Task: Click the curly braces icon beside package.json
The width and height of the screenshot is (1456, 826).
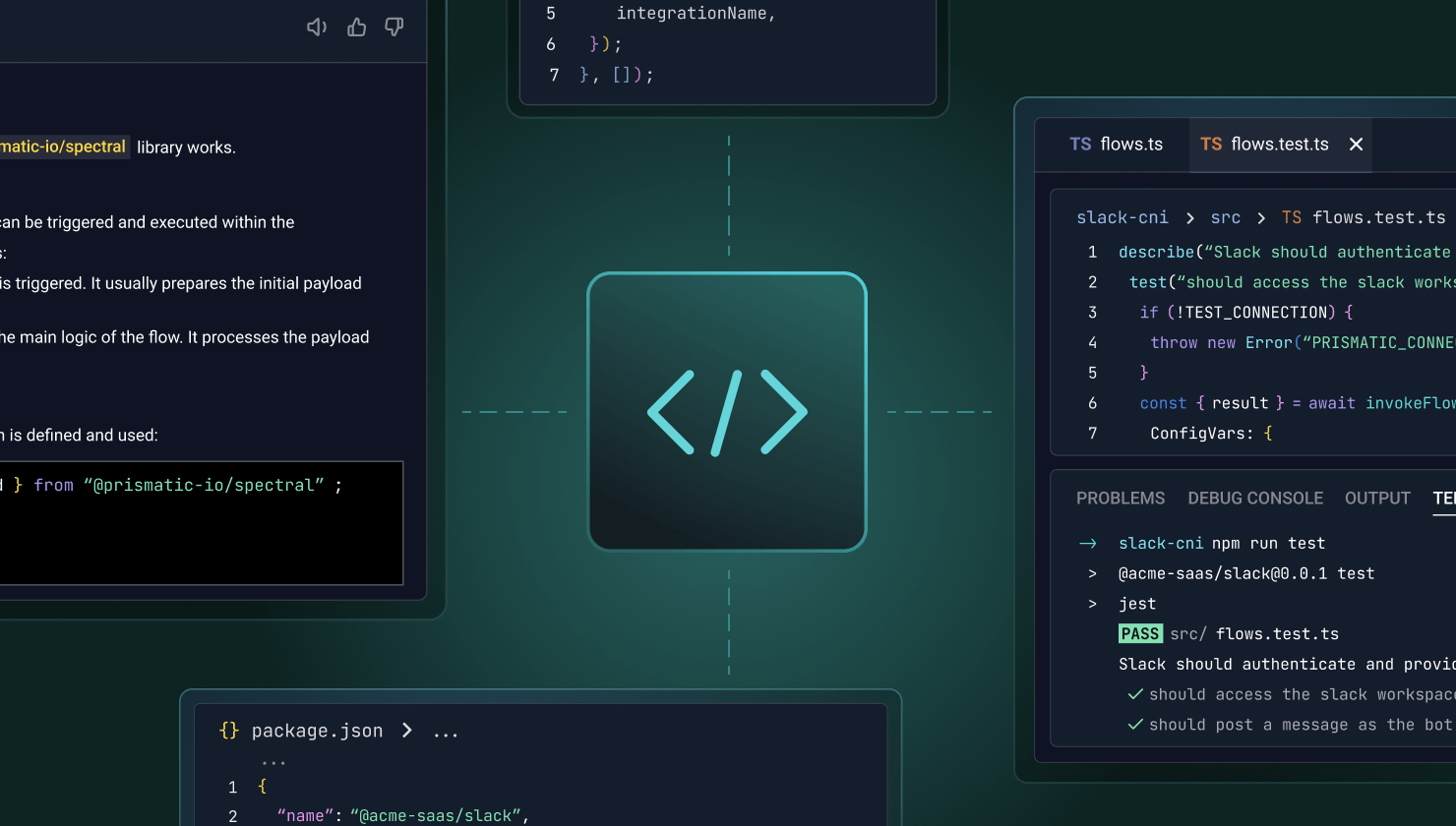Action: pyautogui.click(x=229, y=731)
